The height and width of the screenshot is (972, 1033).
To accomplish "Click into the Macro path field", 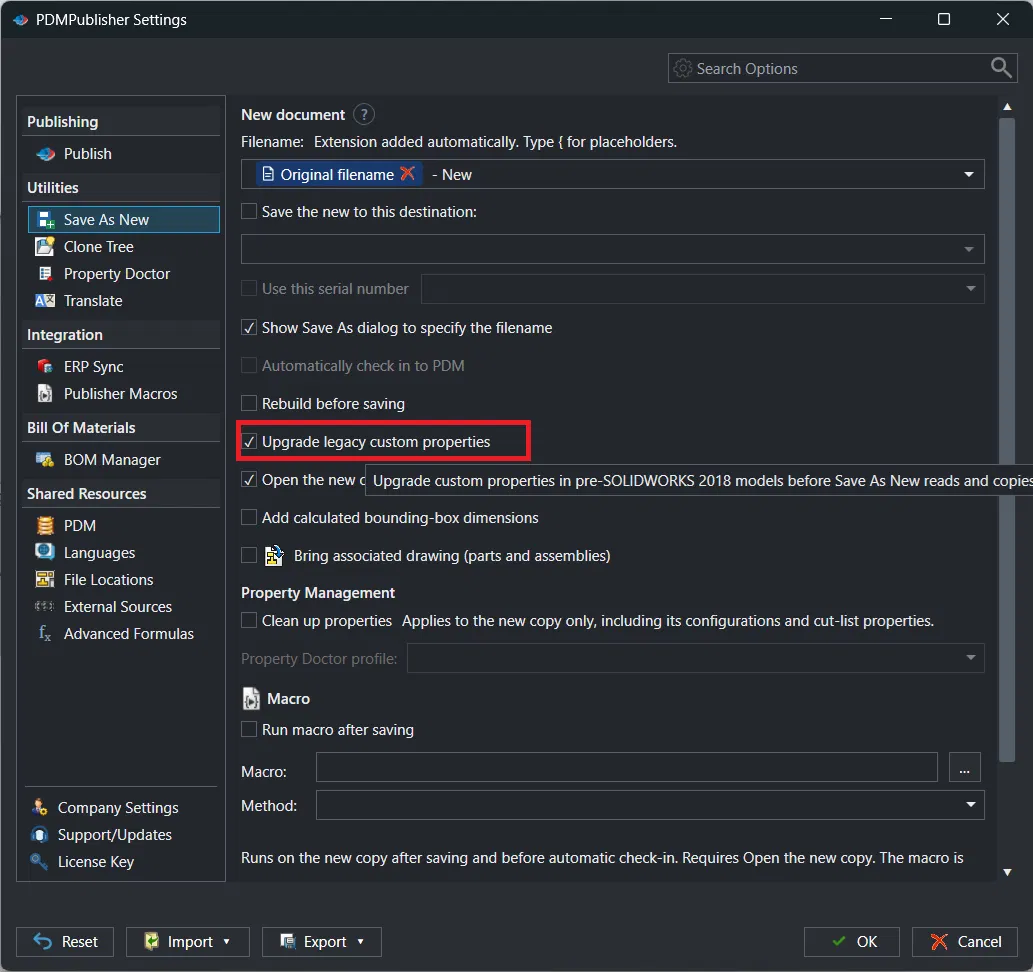I will (x=627, y=767).
